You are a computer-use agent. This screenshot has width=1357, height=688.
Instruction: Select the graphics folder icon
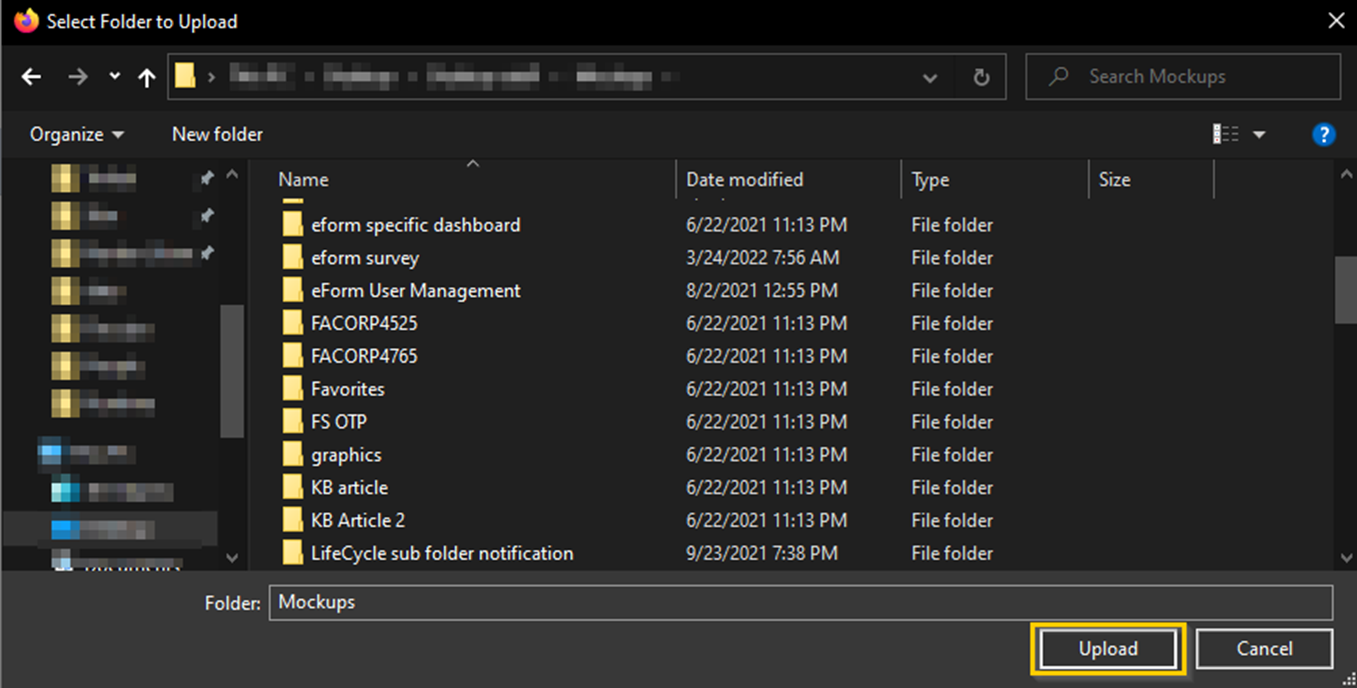[x=292, y=455]
